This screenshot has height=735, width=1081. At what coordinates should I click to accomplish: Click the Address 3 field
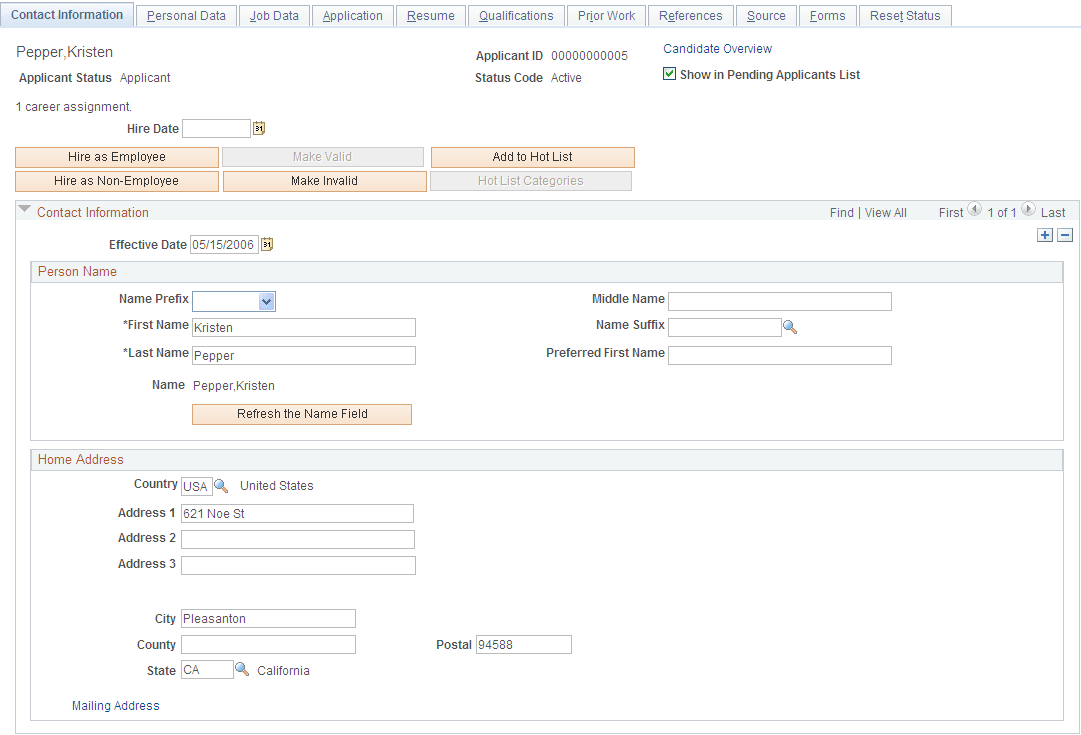[x=299, y=565]
